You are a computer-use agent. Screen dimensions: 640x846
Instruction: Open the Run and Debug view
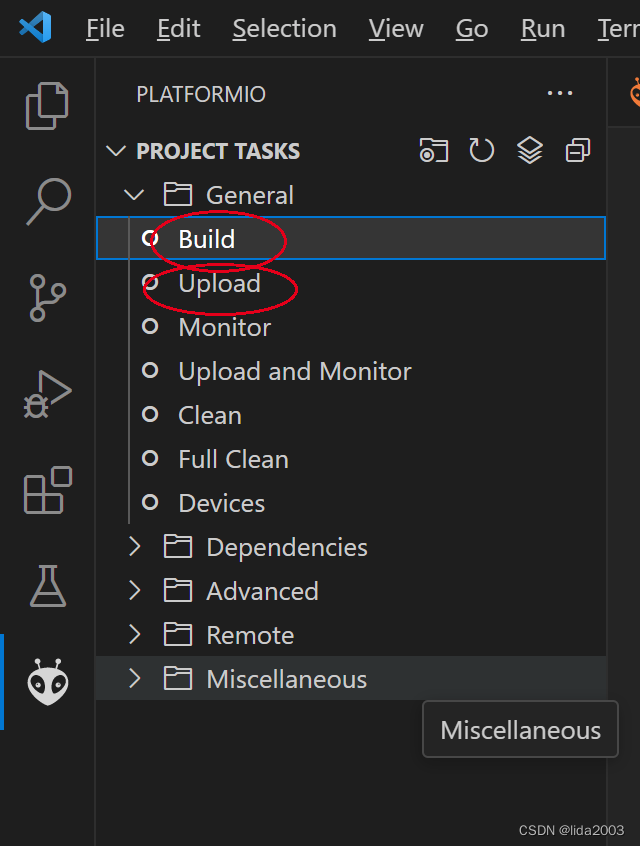[47, 393]
